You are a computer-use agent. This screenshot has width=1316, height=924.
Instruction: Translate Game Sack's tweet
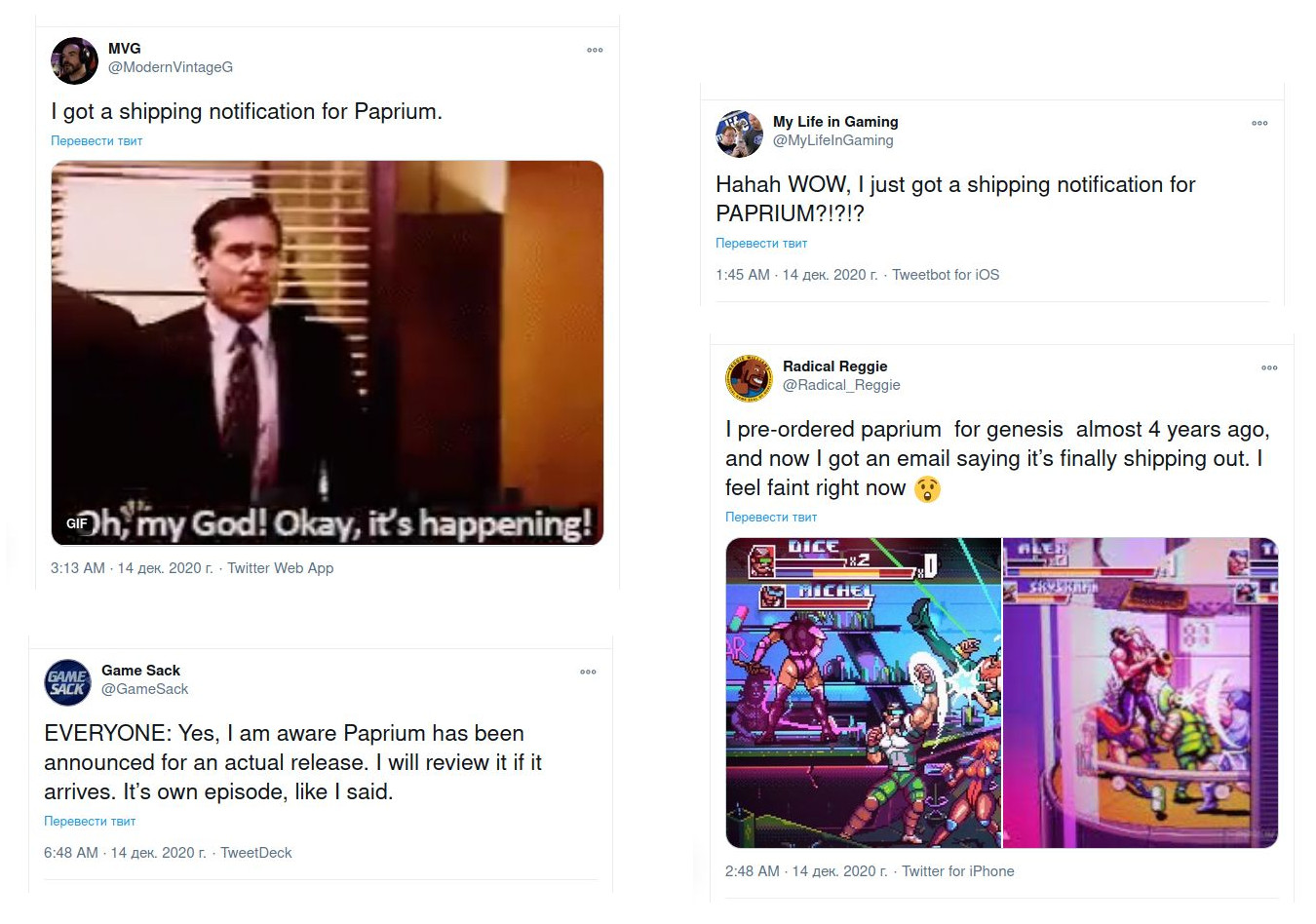90,822
